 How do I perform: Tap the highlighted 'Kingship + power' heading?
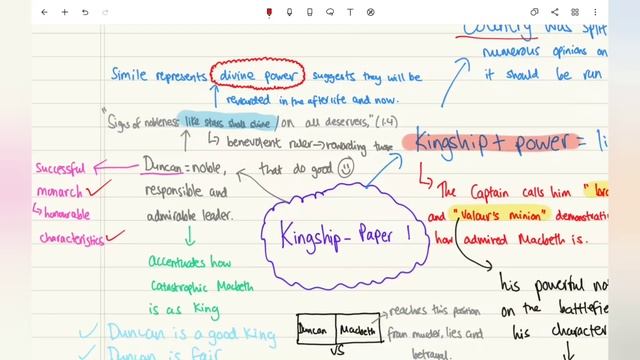491,143
